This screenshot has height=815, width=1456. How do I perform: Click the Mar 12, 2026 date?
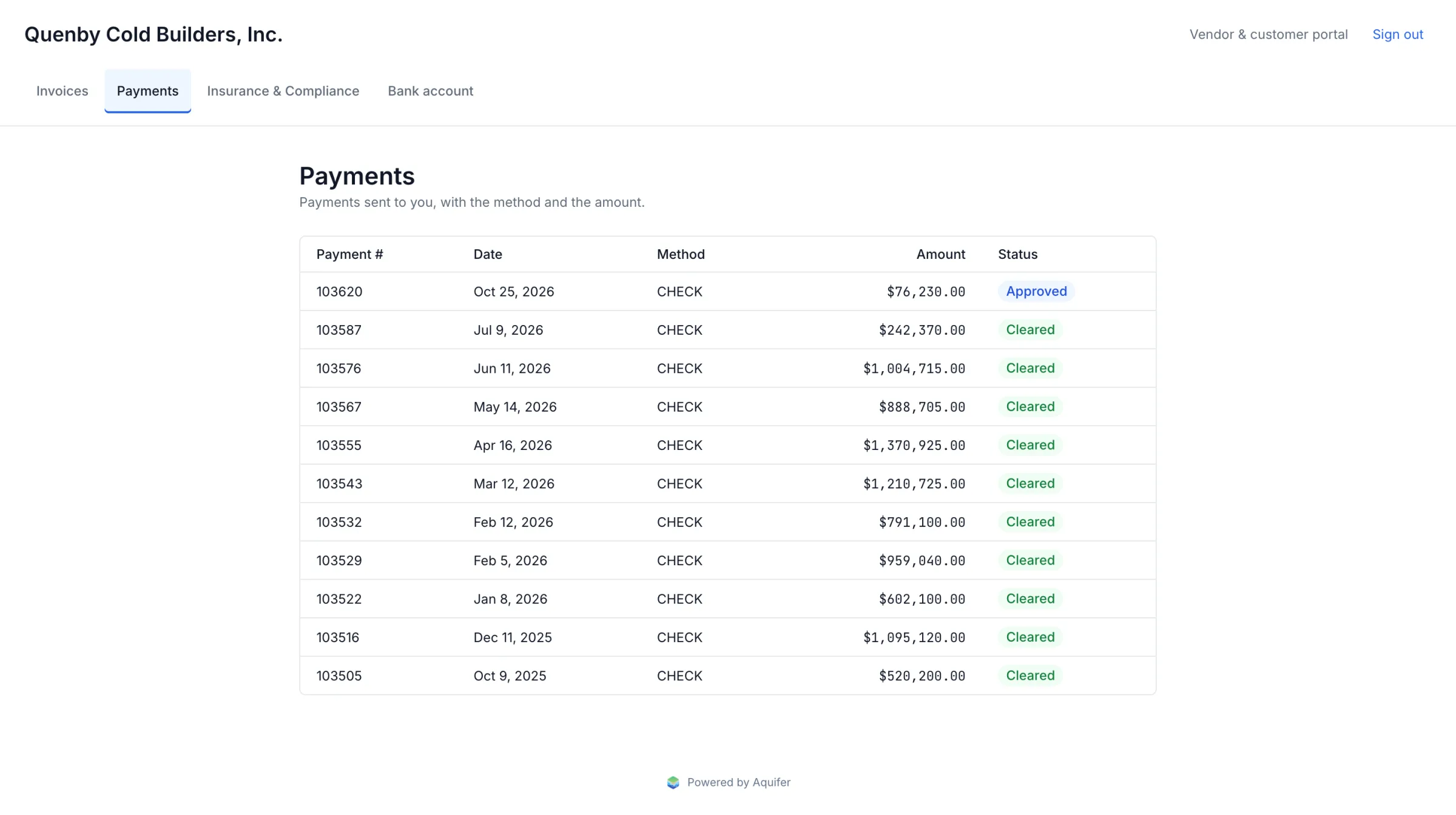click(x=514, y=484)
